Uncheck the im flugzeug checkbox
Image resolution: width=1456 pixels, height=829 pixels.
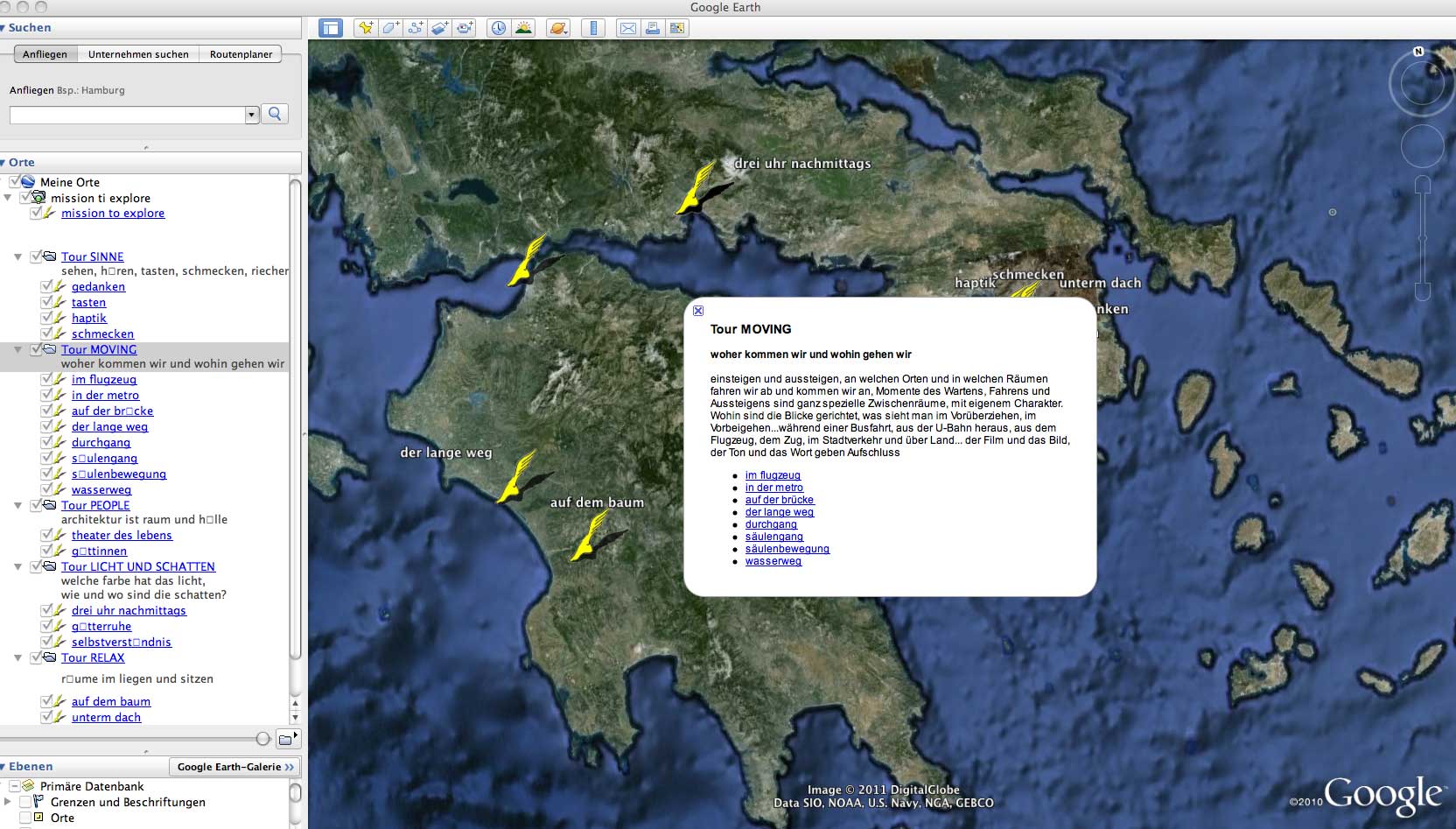(x=46, y=379)
